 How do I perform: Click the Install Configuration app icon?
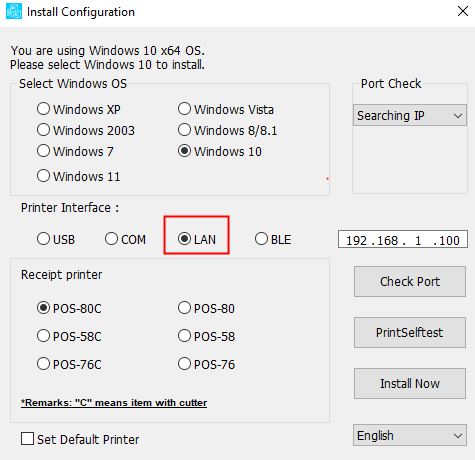click(x=14, y=11)
